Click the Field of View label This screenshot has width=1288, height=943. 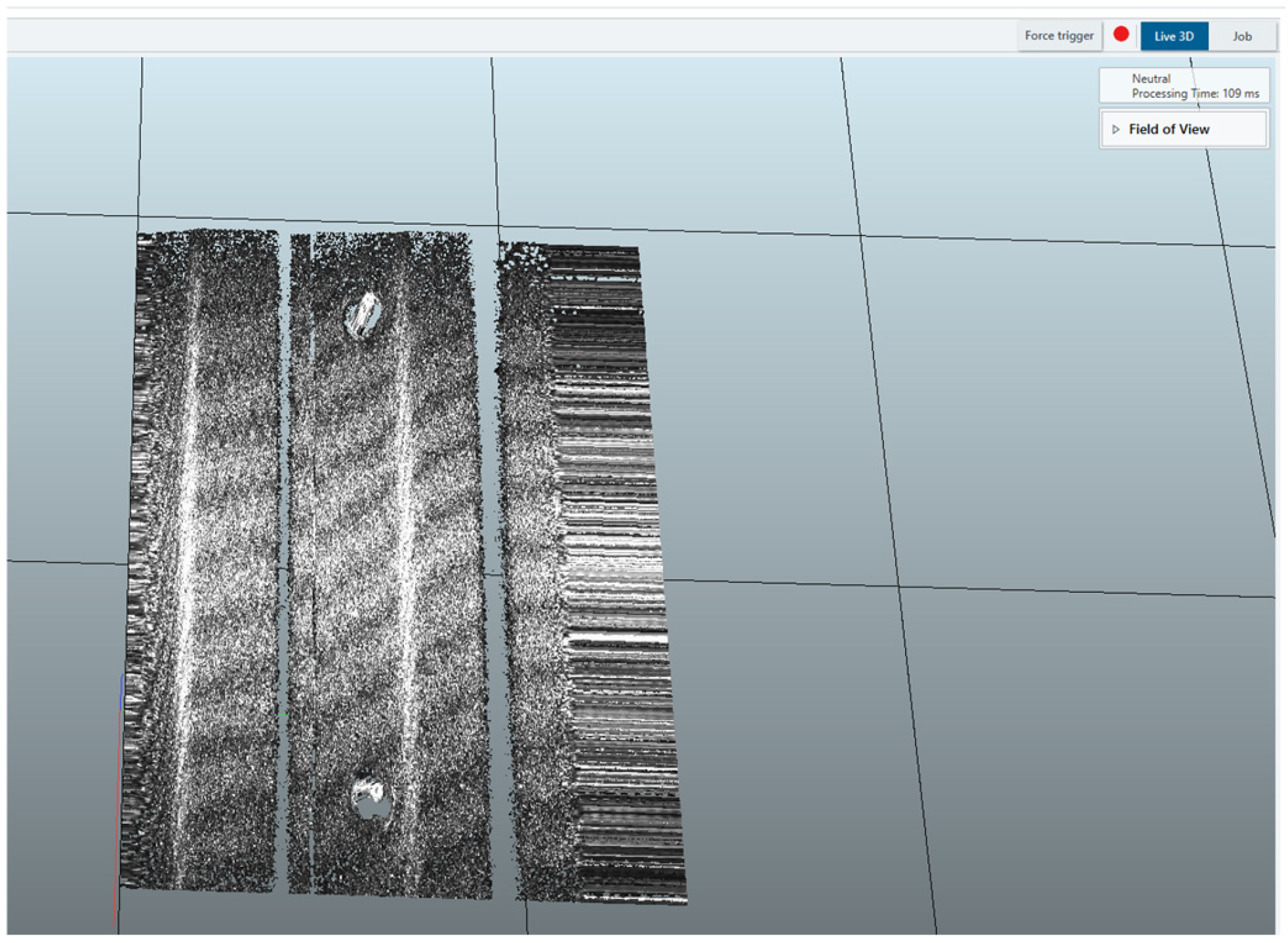pos(1169,129)
